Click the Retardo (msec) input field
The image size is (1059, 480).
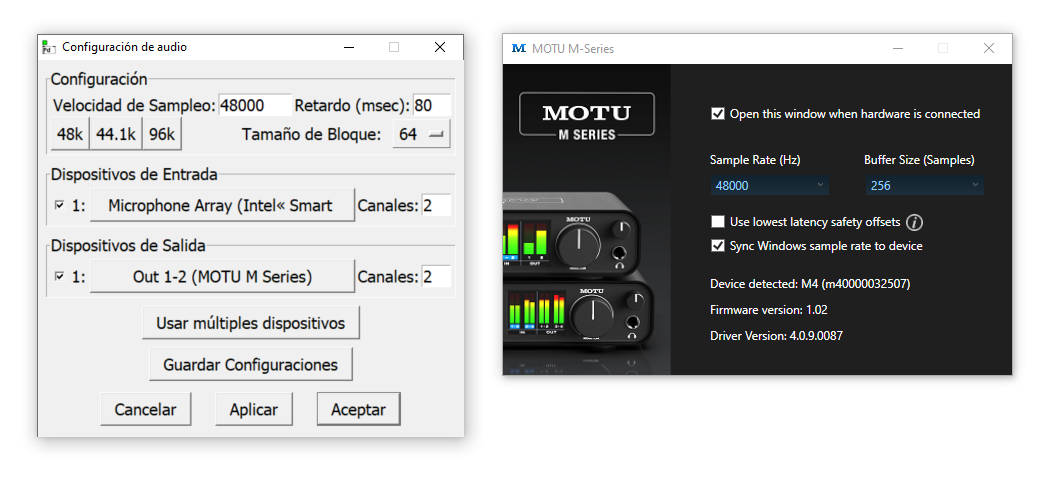coord(432,105)
